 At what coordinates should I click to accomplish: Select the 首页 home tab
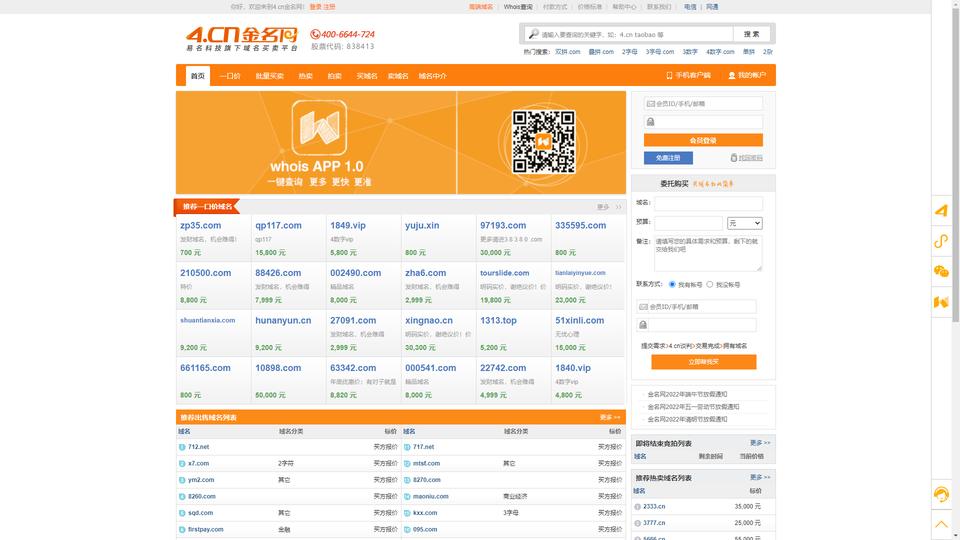(198, 76)
